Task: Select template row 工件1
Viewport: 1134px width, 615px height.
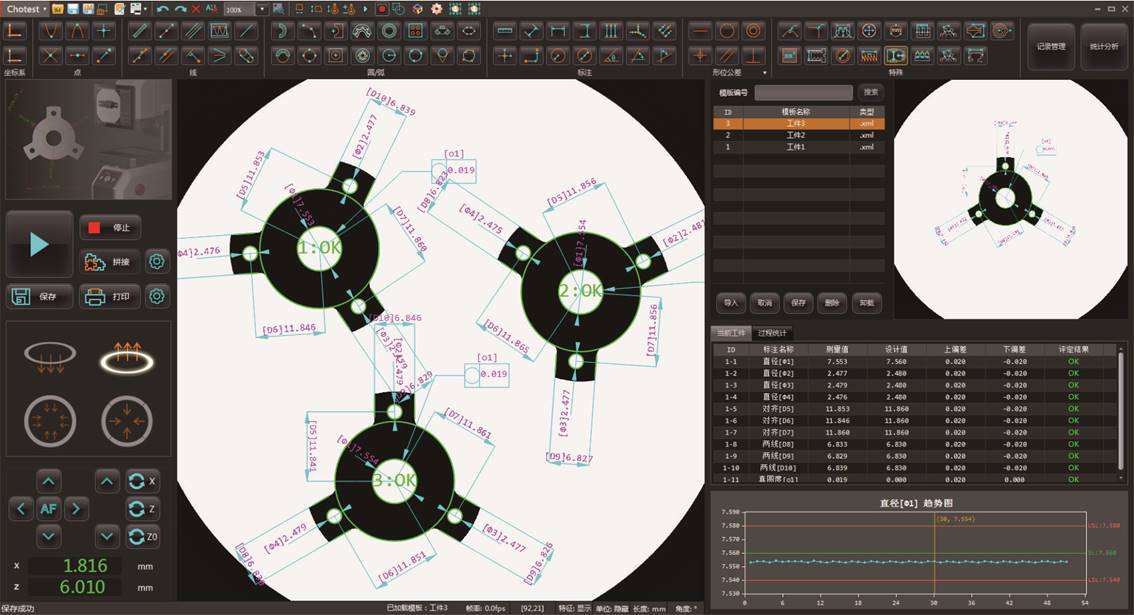Action: (x=798, y=147)
